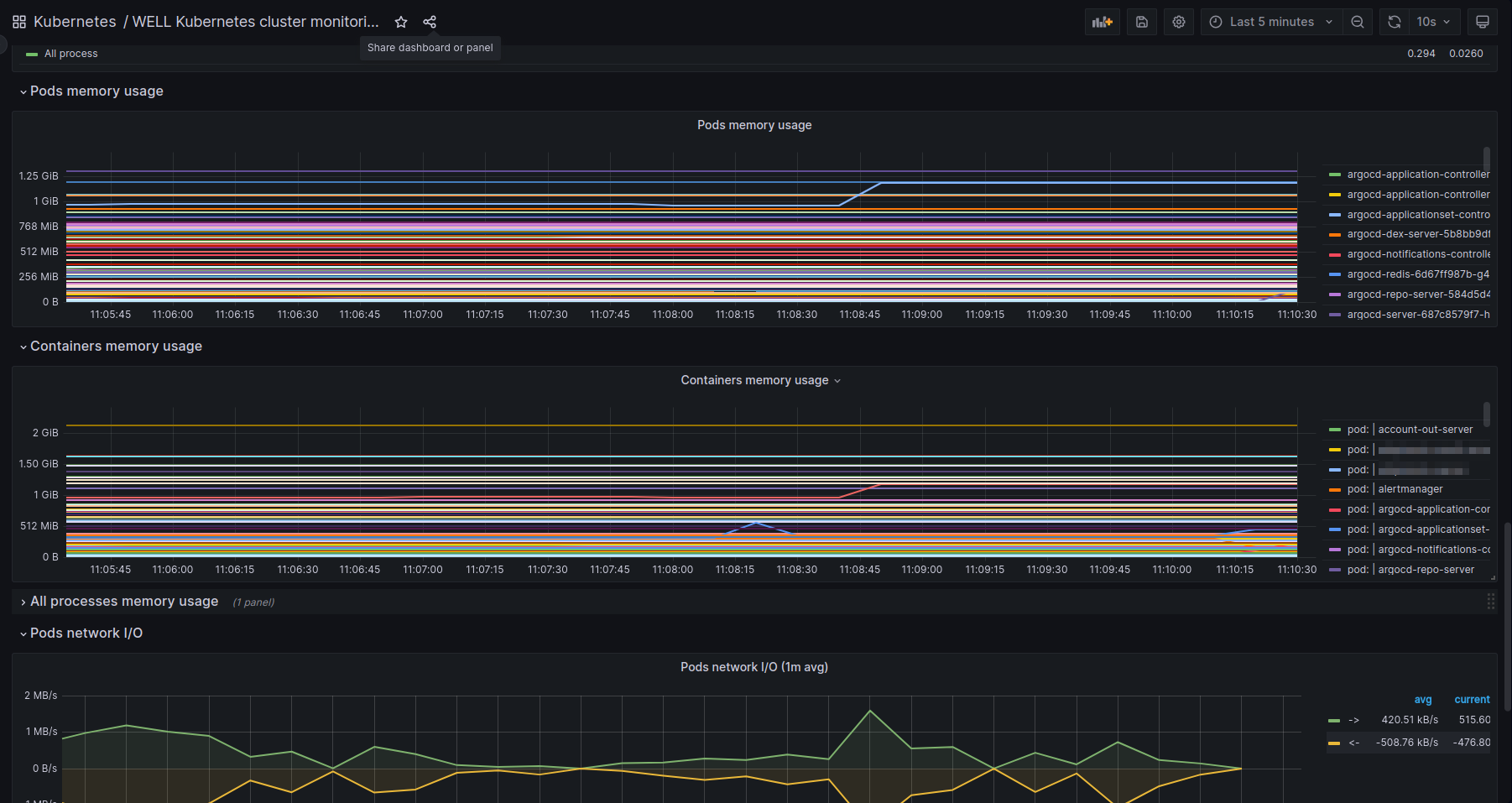1512x803 pixels.
Task: Click the Add panel icon
Action: pos(1102,22)
